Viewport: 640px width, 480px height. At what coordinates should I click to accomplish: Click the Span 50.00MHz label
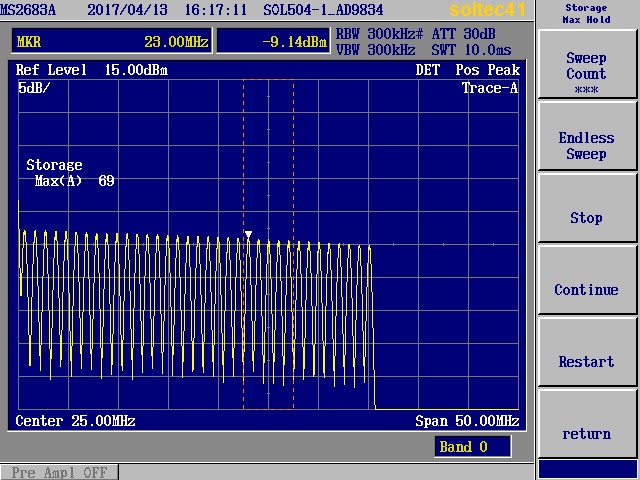[467, 421]
